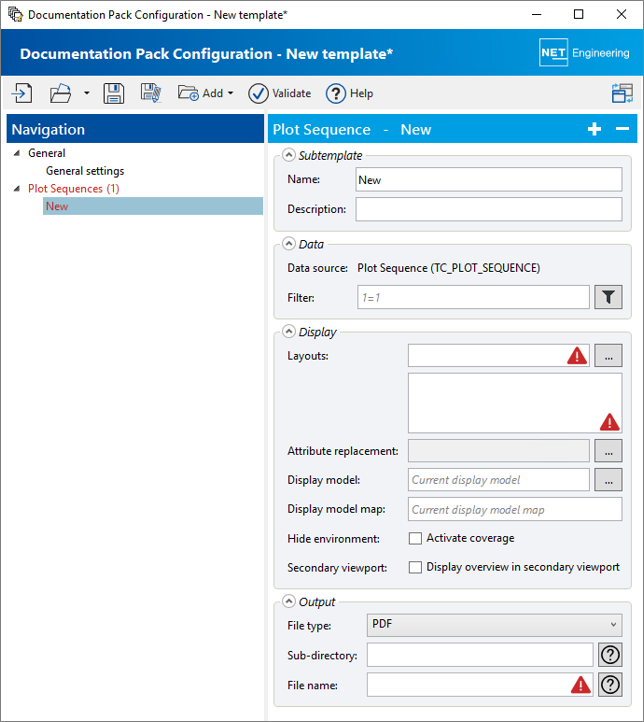Collapse the Output section
This screenshot has height=722, width=644.
(x=289, y=601)
